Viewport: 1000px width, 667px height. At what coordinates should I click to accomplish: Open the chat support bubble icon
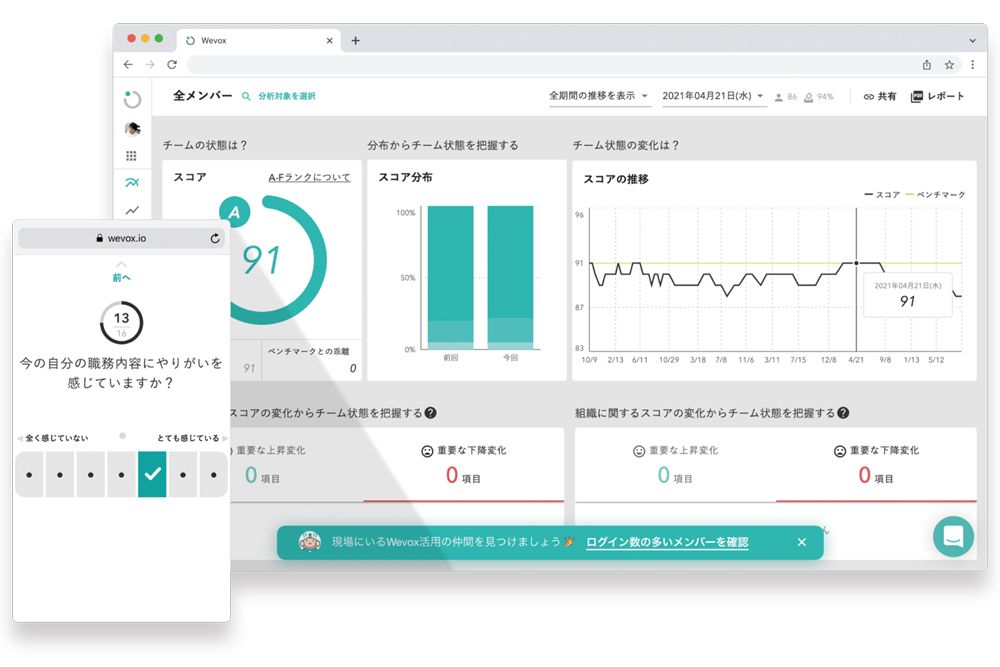(x=952, y=536)
